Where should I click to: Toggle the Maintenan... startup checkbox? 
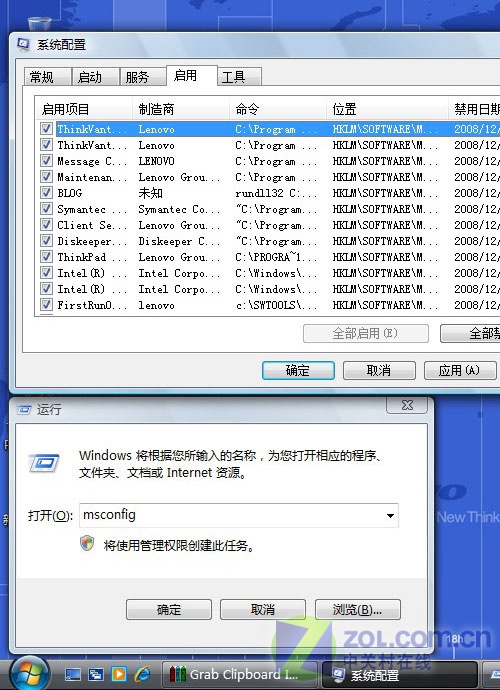46,176
